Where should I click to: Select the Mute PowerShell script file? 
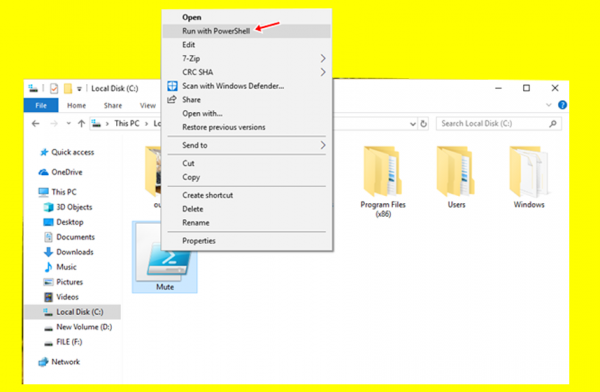[165, 257]
